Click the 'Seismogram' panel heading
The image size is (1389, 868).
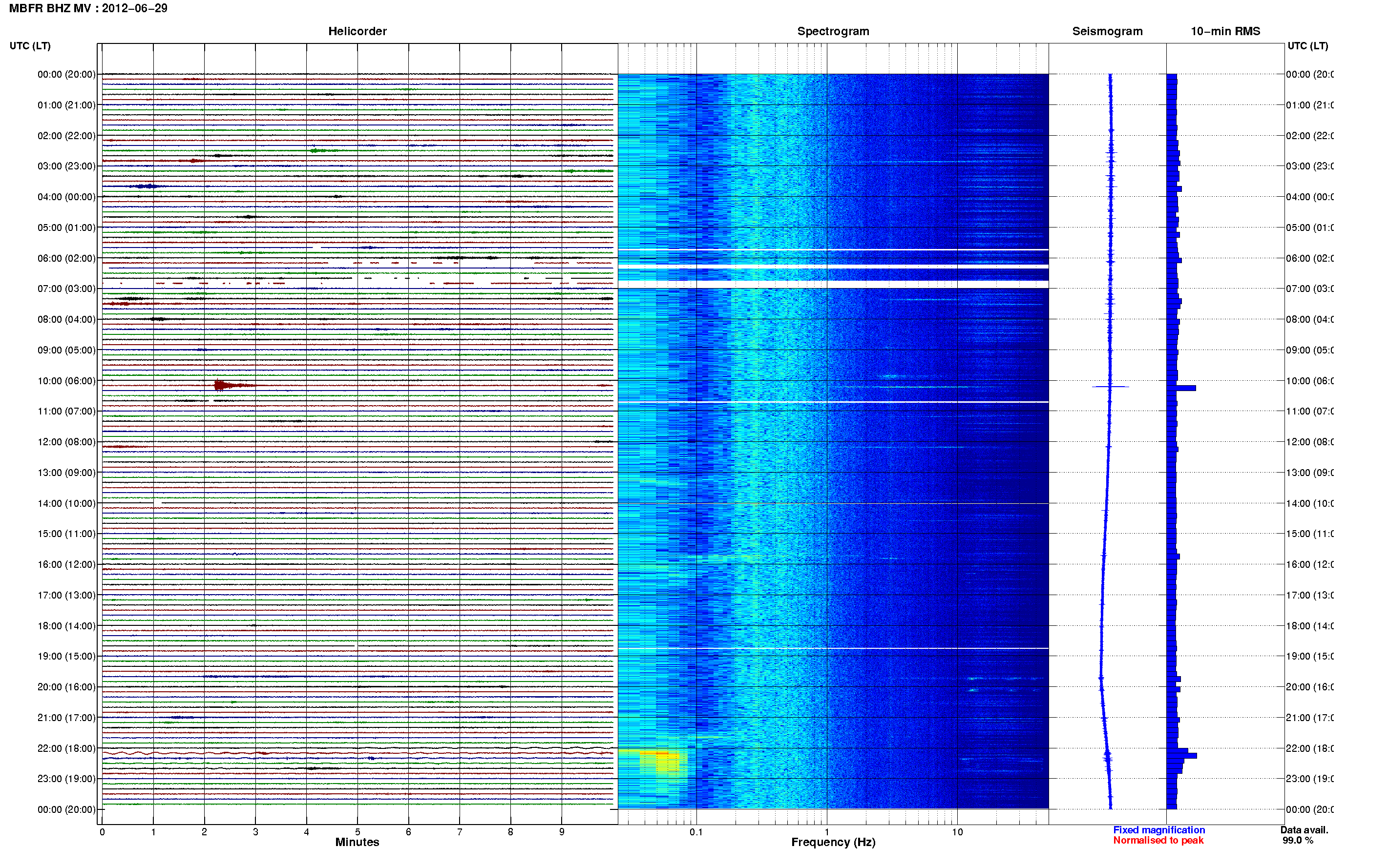1107,31
